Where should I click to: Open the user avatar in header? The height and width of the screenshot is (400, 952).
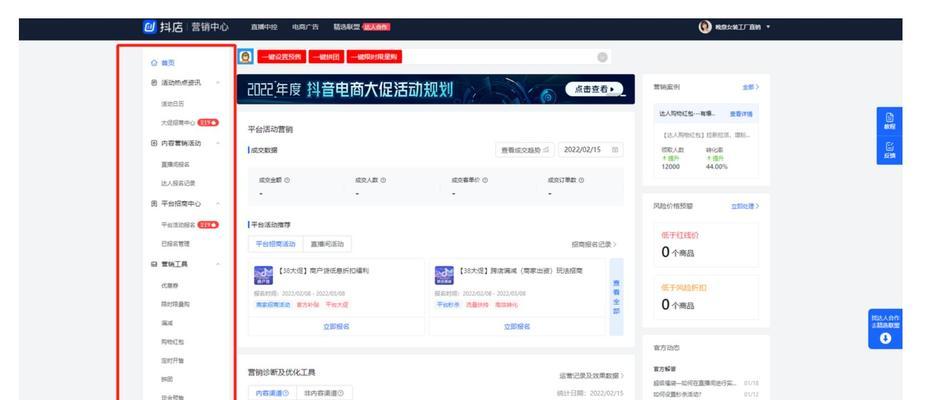coord(705,27)
